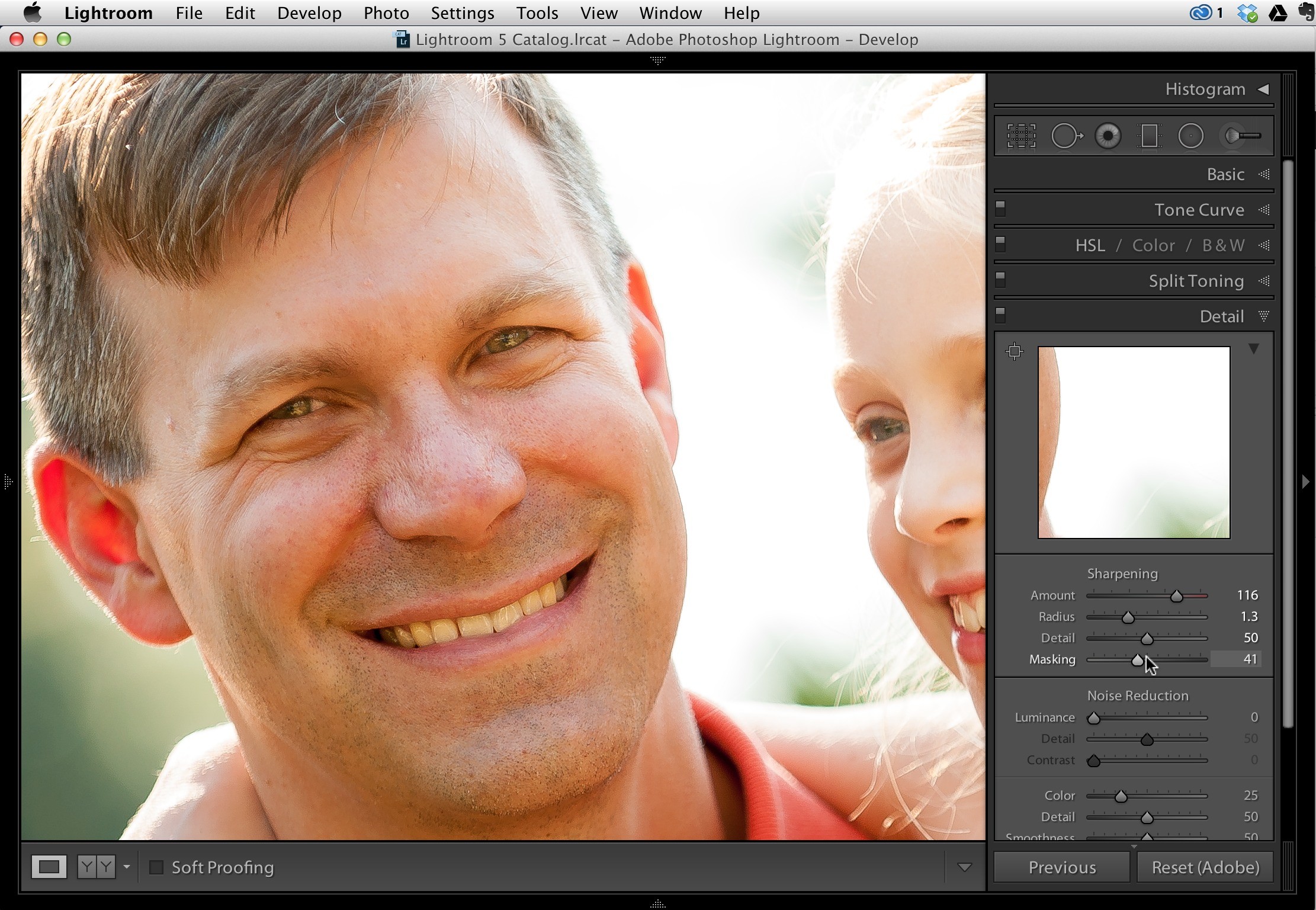1316x910 pixels.
Task: Switch to Before/After YY view
Action: tap(96, 867)
